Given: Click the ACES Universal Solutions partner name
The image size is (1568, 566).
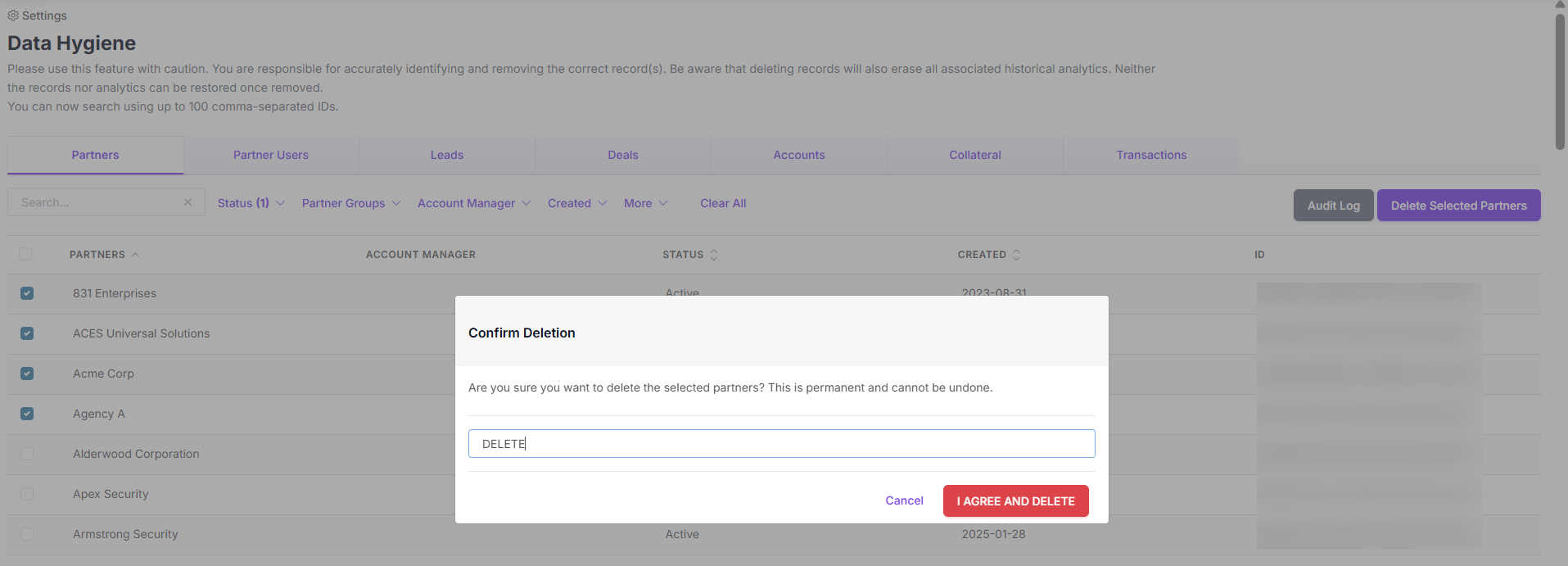Looking at the screenshot, I should tap(141, 333).
